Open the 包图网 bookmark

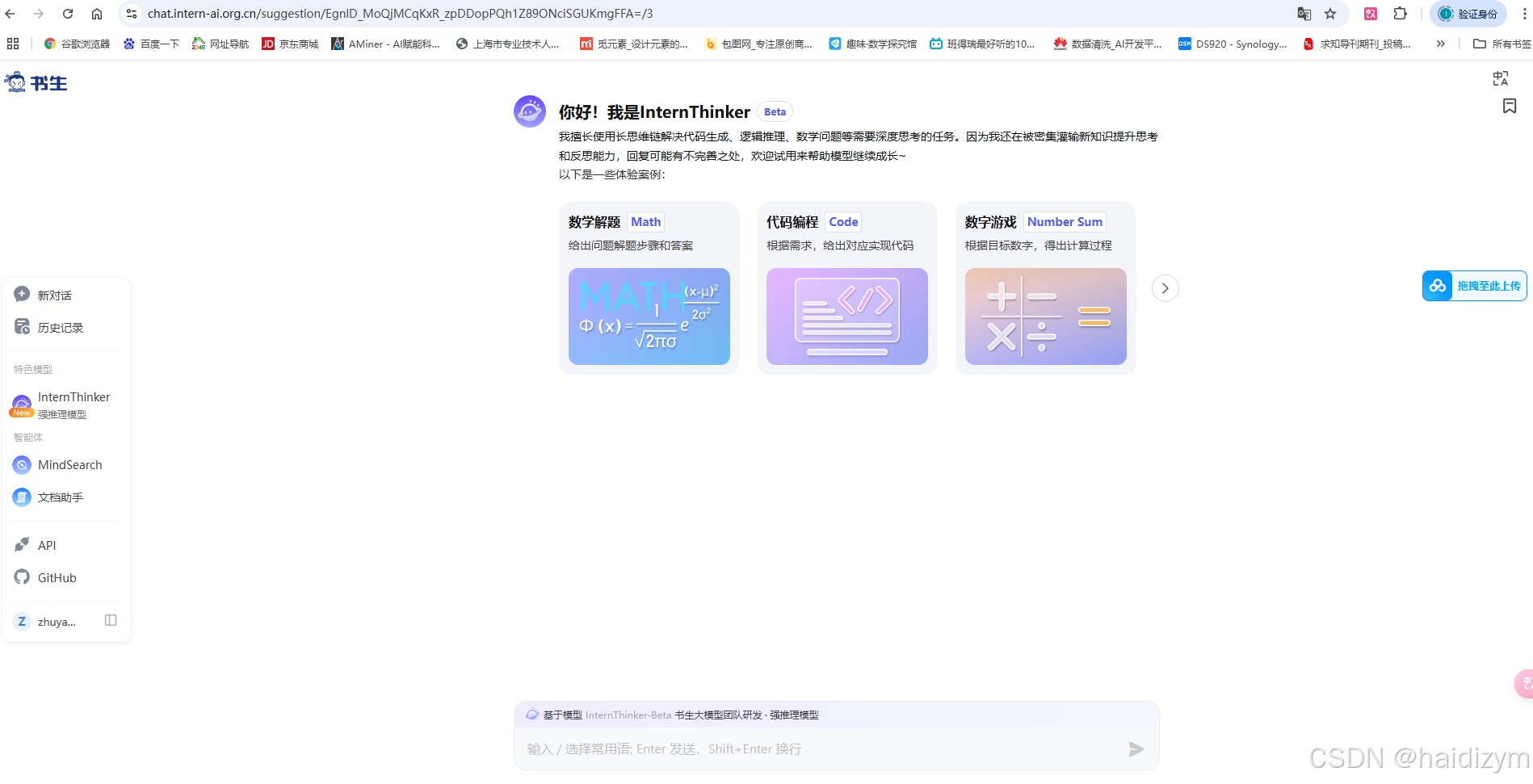point(758,44)
